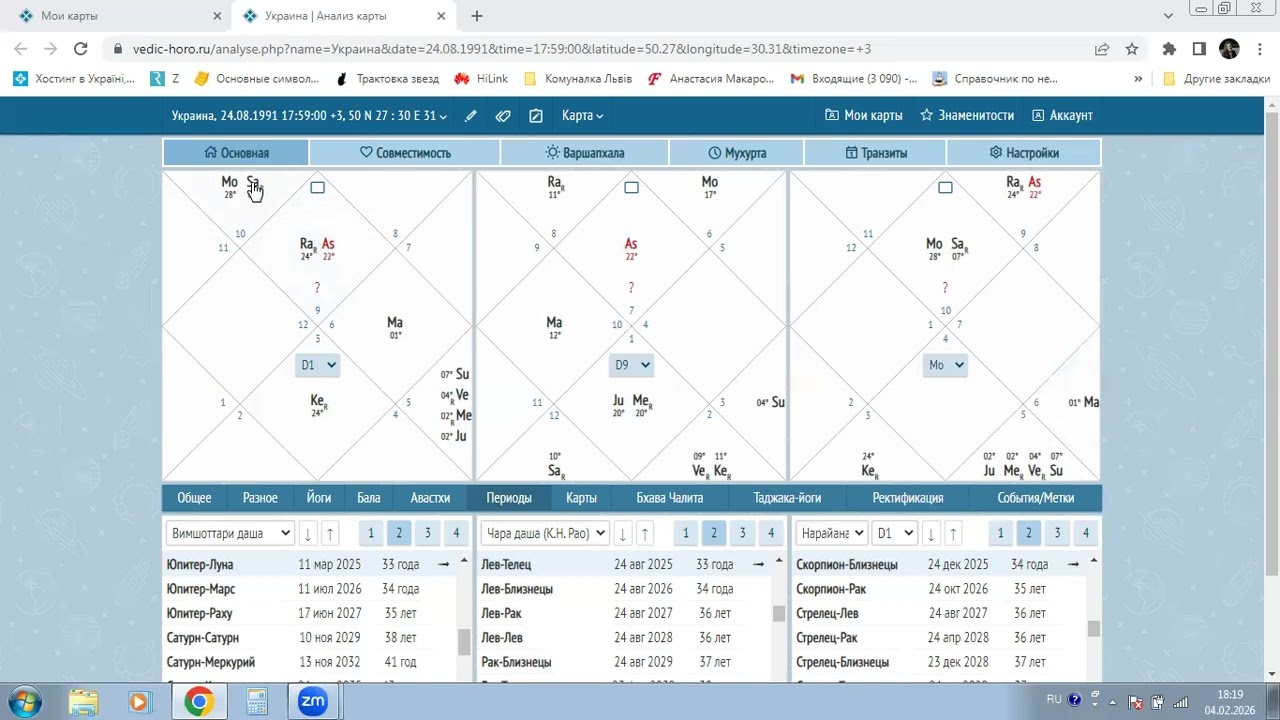This screenshot has width=1280, height=720.
Task: Open the Ректификация section
Action: tap(908, 498)
